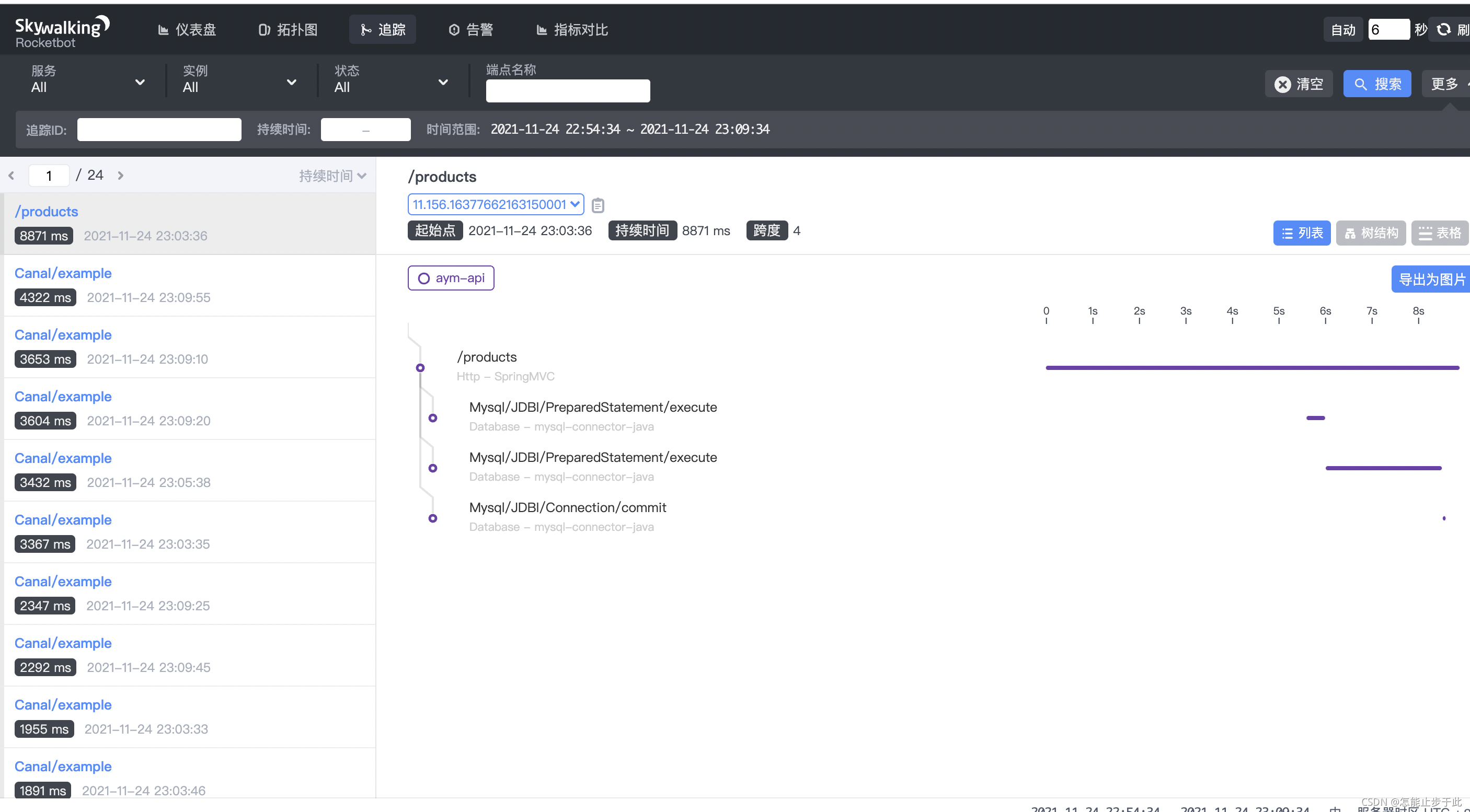Select the 追踪 trace tab
The width and height of the screenshot is (1470, 812).
(383, 30)
